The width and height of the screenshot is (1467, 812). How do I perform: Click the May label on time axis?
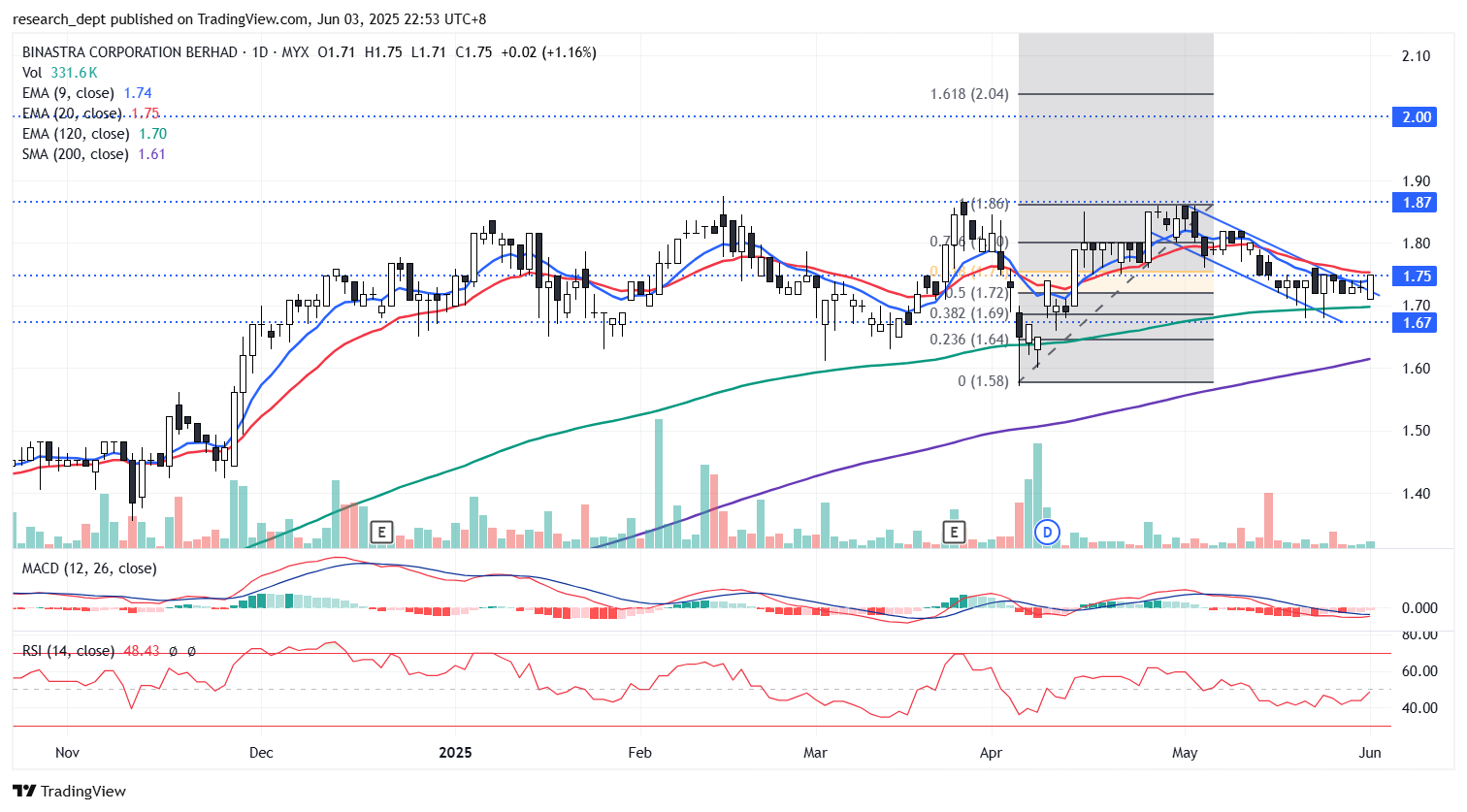[x=1185, y=753]
